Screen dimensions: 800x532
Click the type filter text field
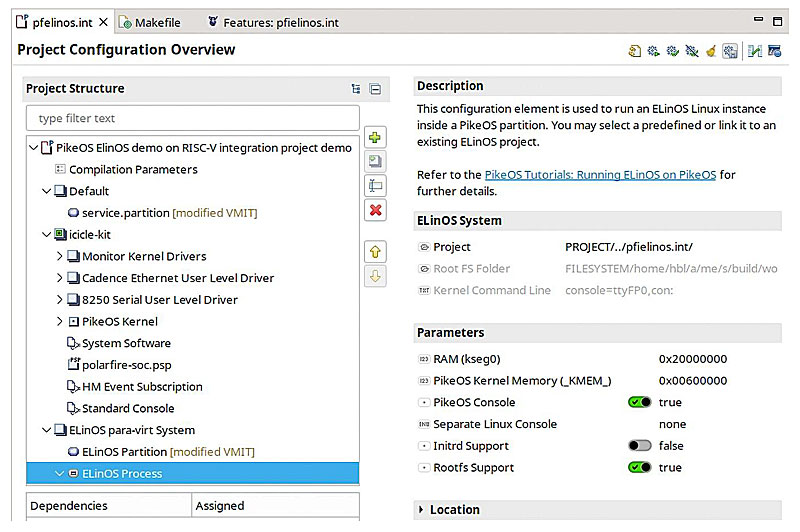[x=192, y=118]
